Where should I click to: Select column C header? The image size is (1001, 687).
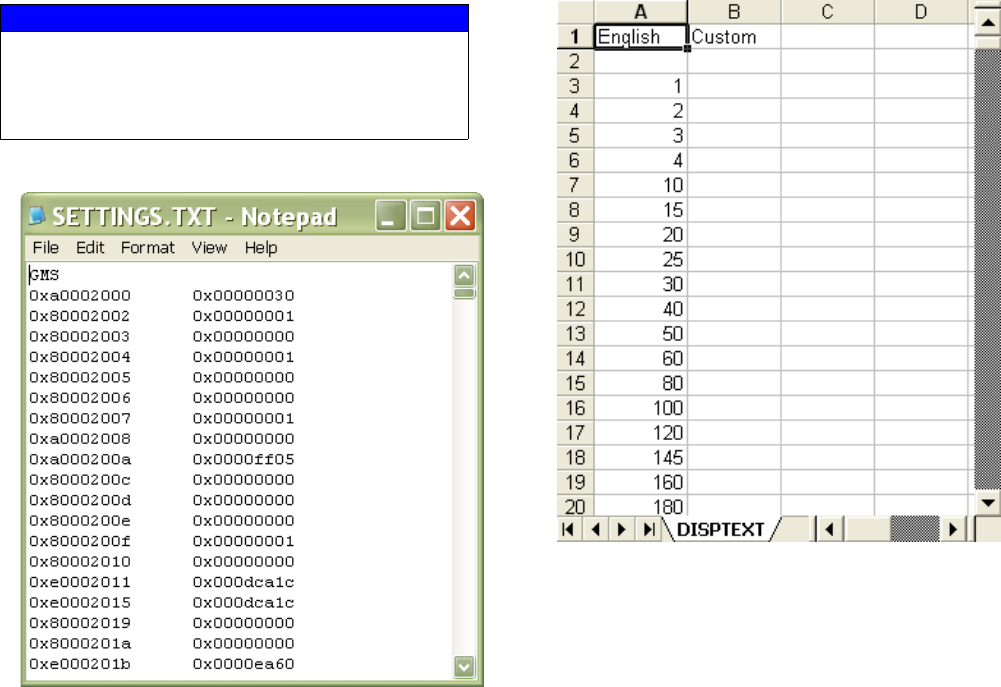point(827,11)
